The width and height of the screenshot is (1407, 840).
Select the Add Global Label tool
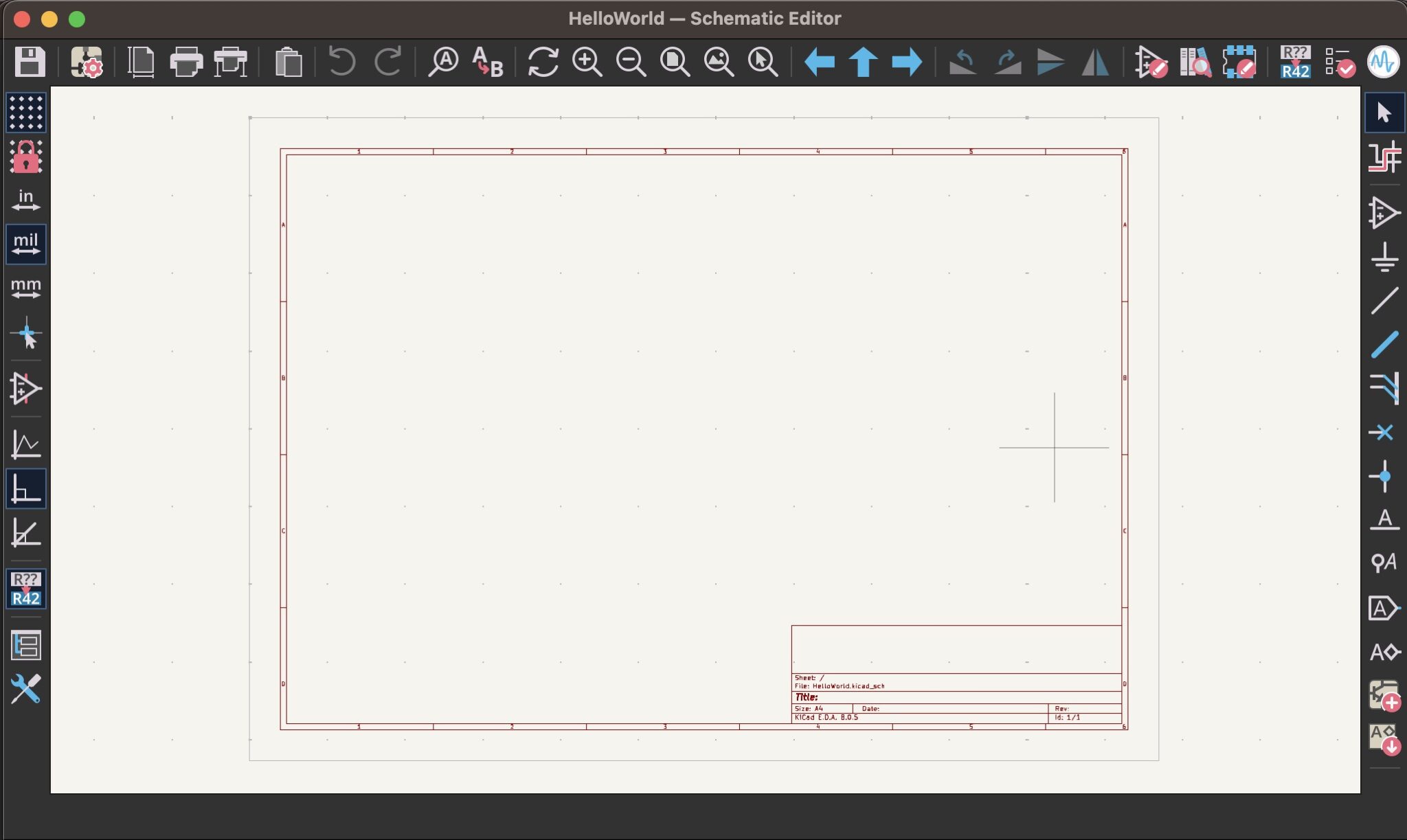pos(1384,608)
